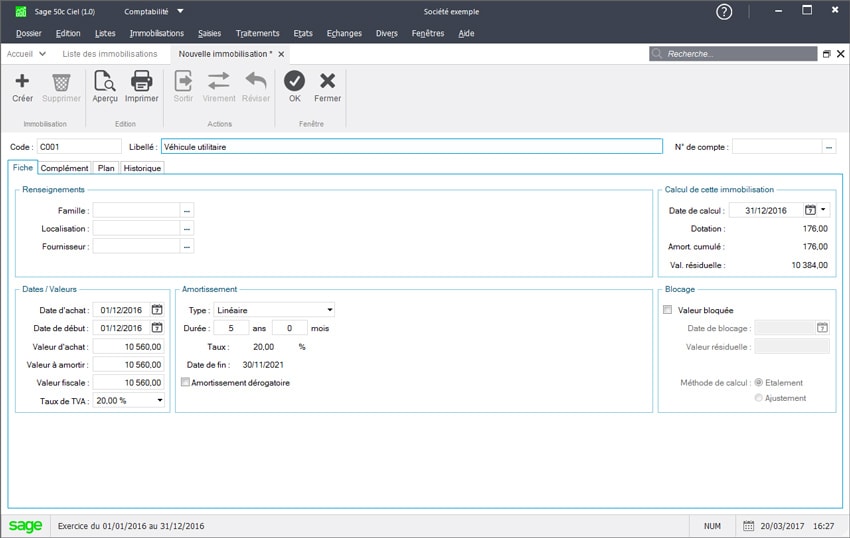Browse Famille with the ellipsis button
The width and height of the screenshot is (850, 538).
(187, 211)
